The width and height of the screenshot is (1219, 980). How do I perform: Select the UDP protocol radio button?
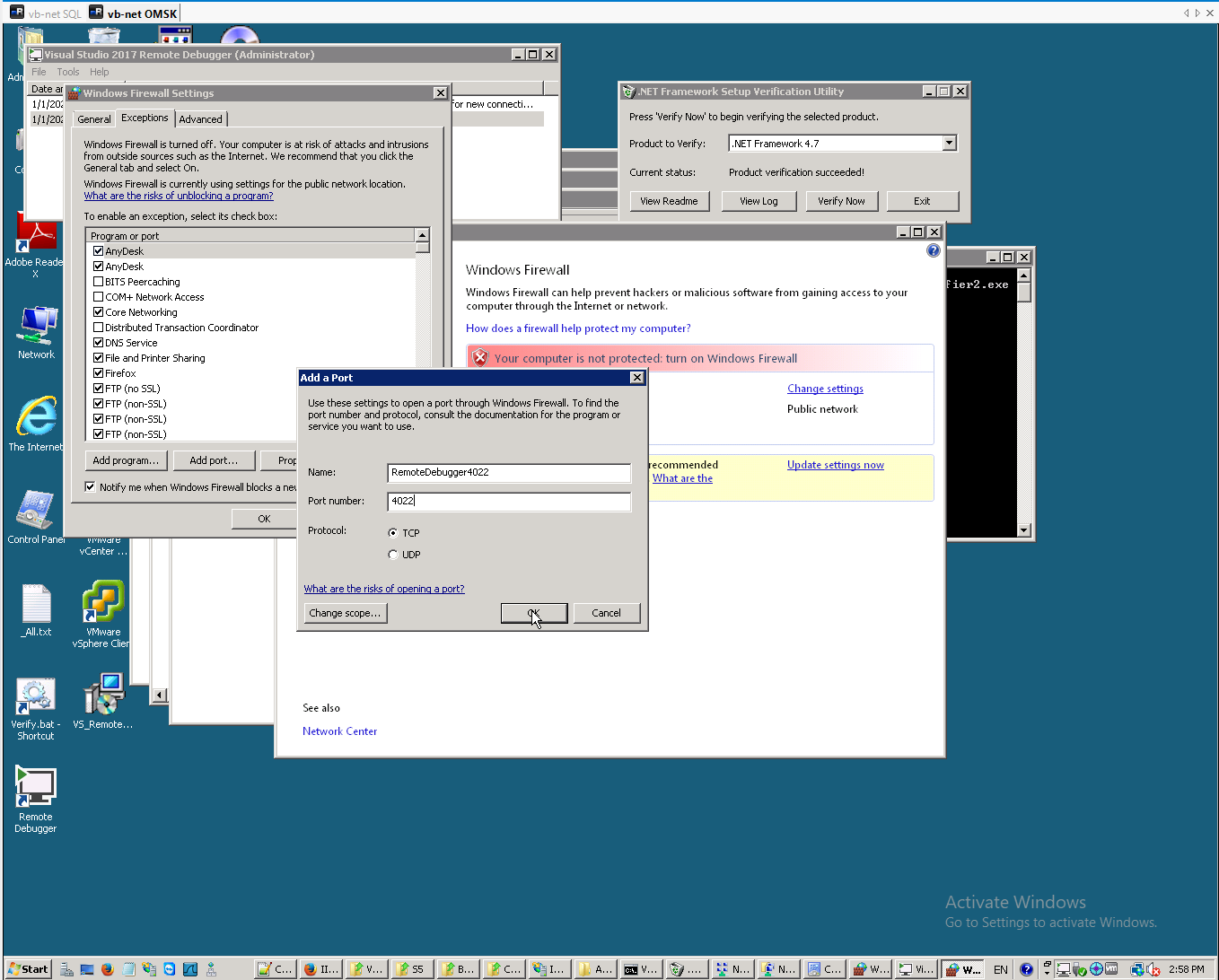393,555
